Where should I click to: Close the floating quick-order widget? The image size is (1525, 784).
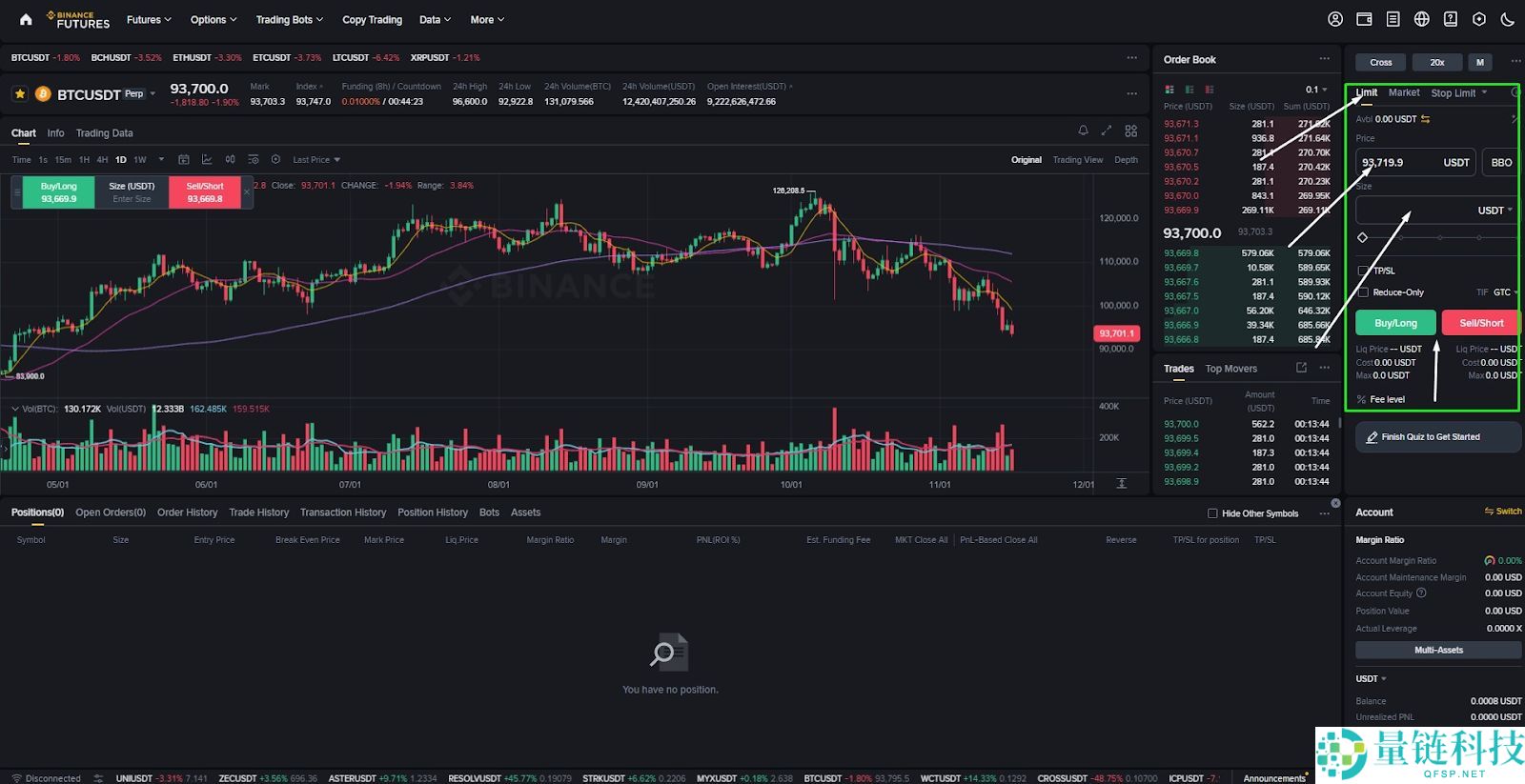[246, 192]
